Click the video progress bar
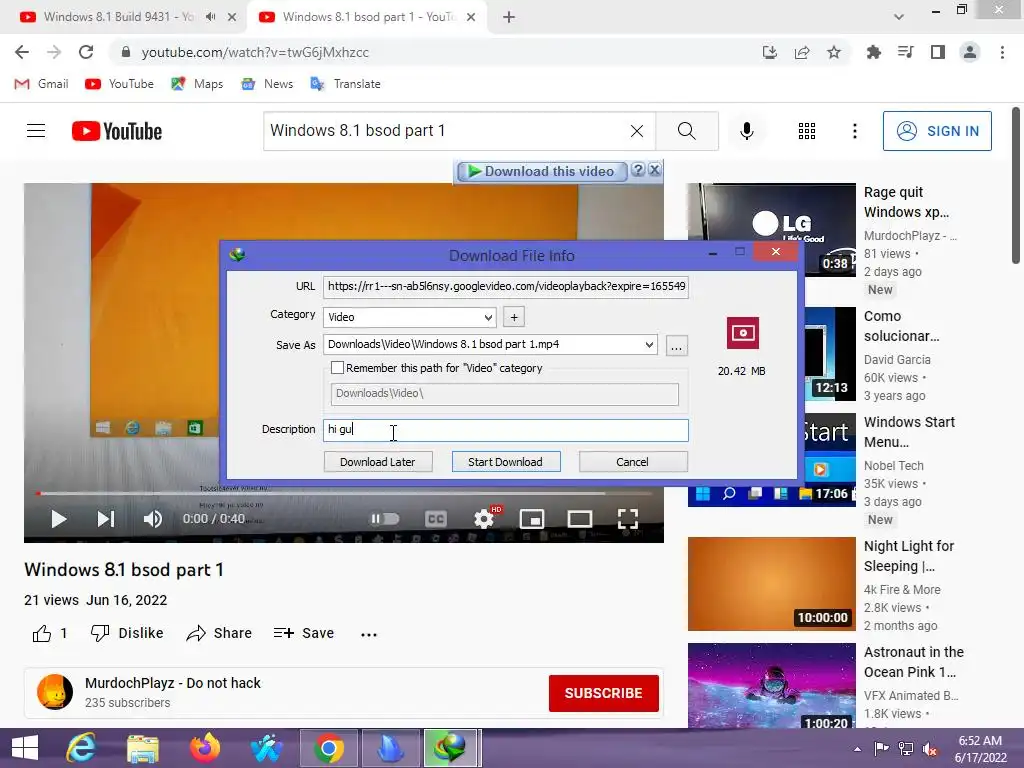1024x768 pixels. (x=344, y=494)
